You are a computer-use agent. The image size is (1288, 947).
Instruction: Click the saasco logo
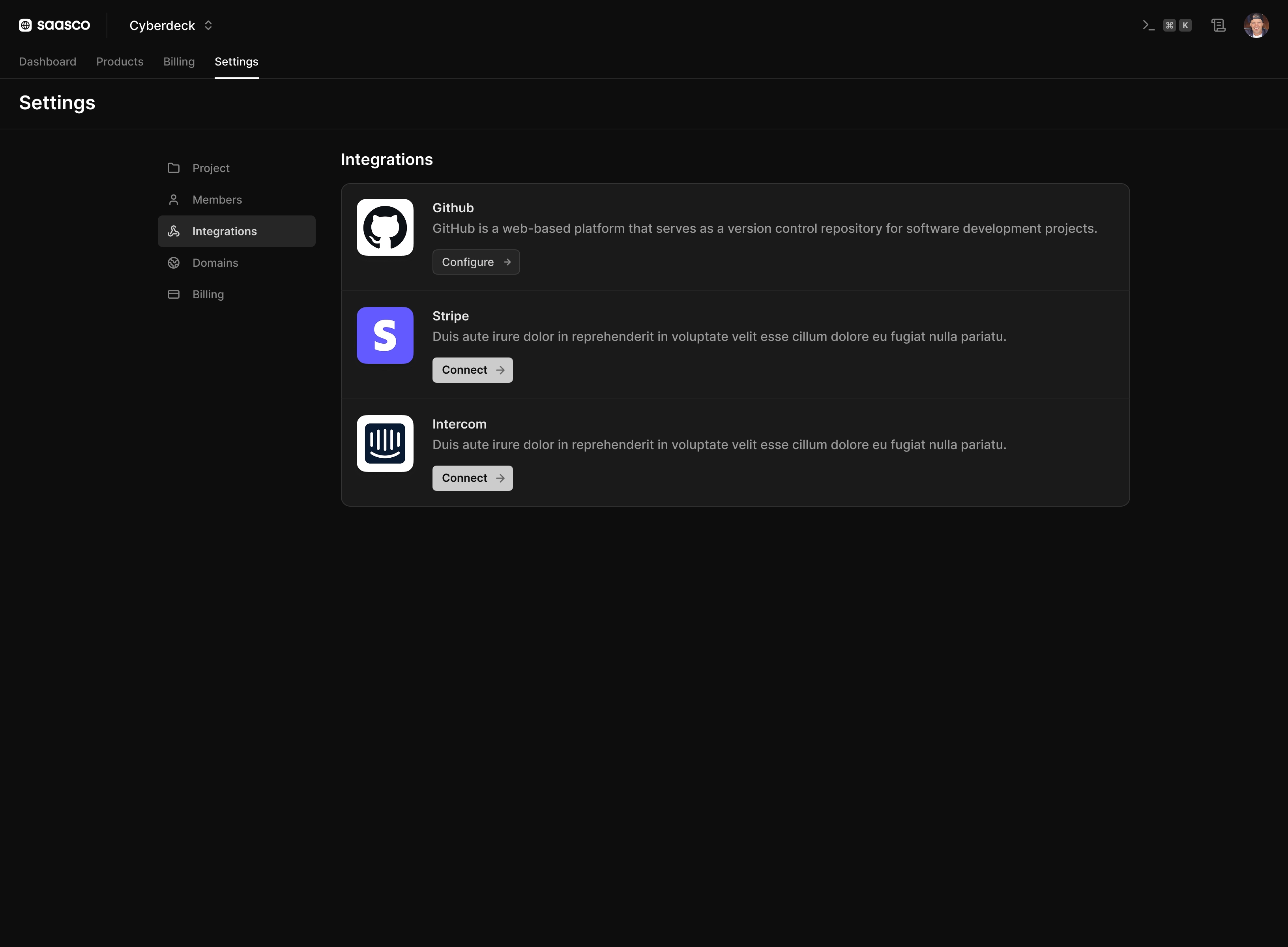(54, 25)
